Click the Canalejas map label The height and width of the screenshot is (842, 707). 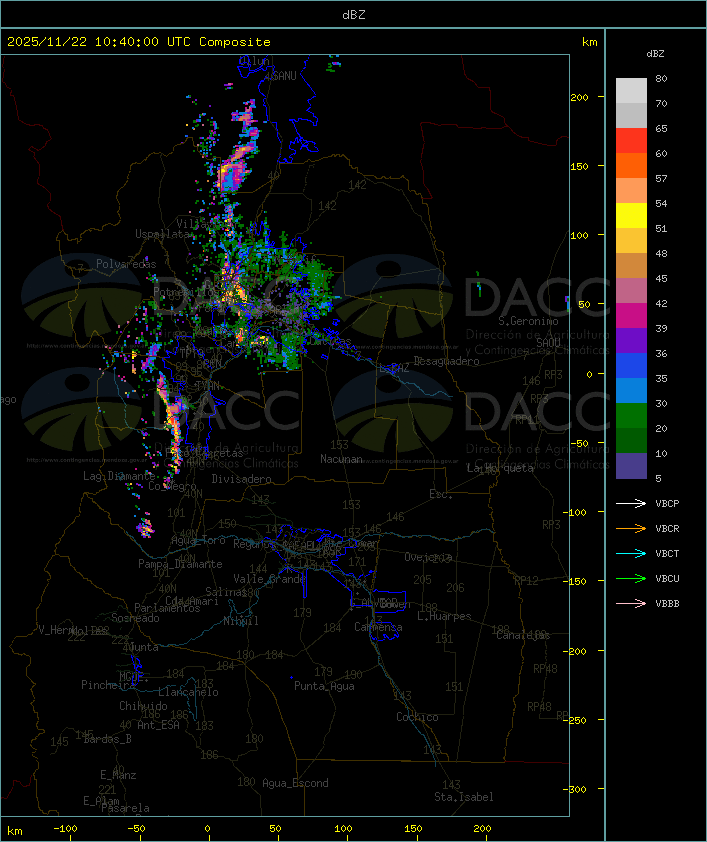(x=523, y=635)
